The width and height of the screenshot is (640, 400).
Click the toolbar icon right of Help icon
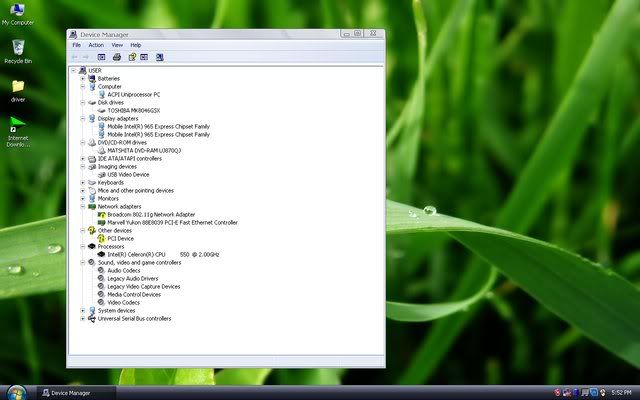coord(144,57)
